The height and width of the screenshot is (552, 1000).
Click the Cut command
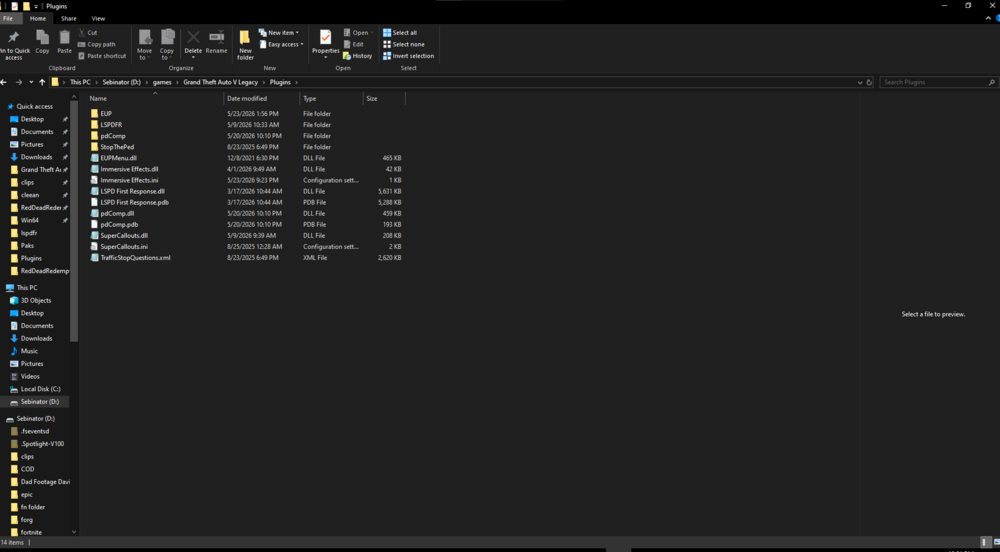pyautogui.click(x=87, y=33)
